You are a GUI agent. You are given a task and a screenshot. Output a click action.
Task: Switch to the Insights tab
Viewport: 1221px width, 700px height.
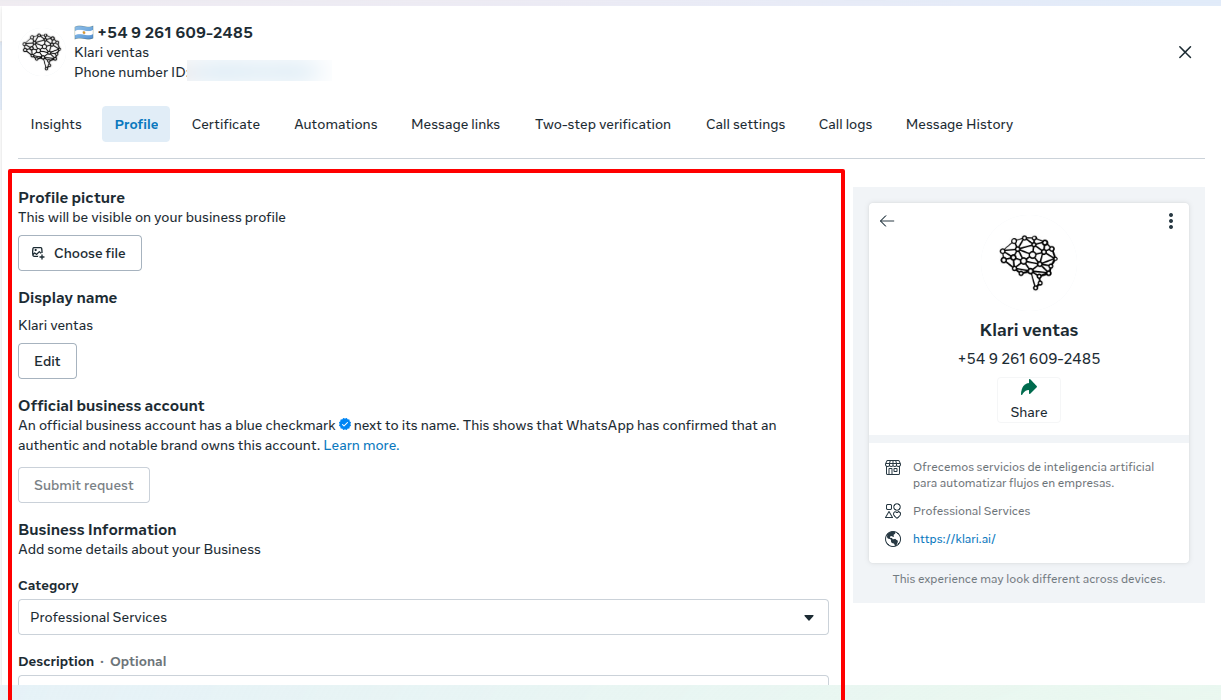[56, 124]
